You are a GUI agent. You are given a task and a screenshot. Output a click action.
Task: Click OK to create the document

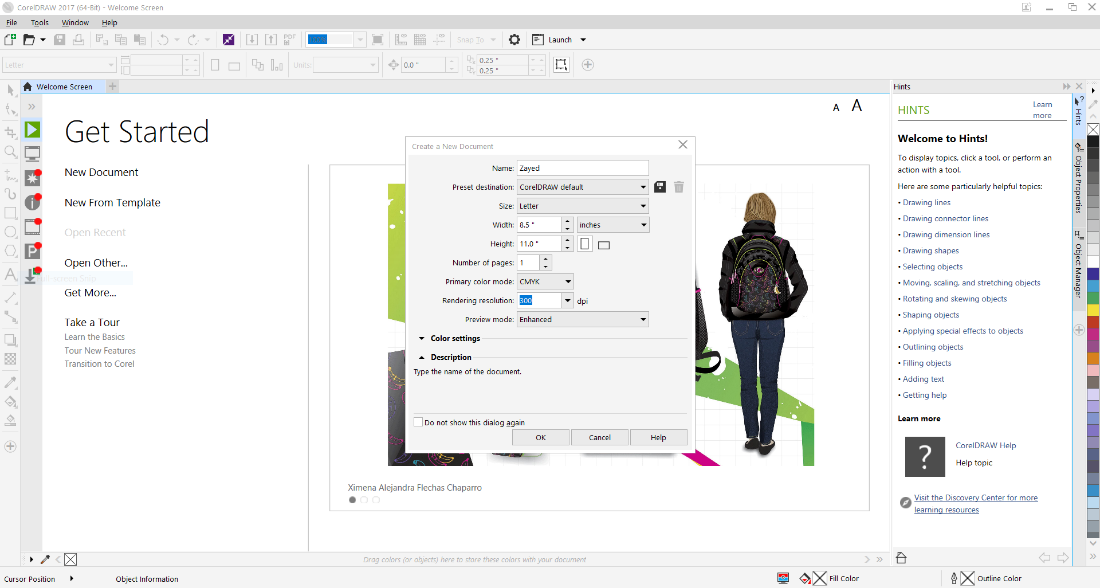click(x=540, y=437)
